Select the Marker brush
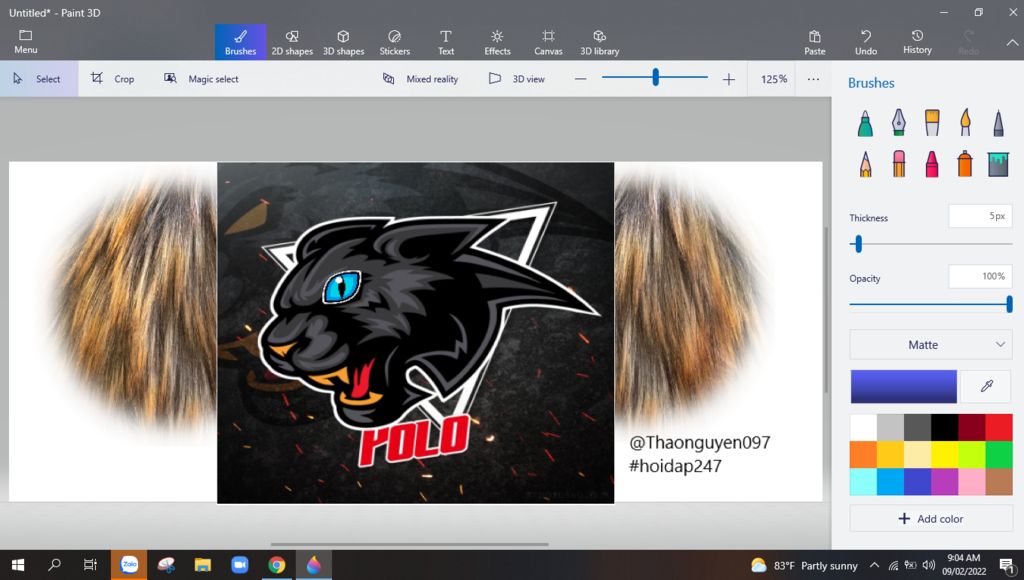Screen dimensions: 1024x580 click(865, 123)
